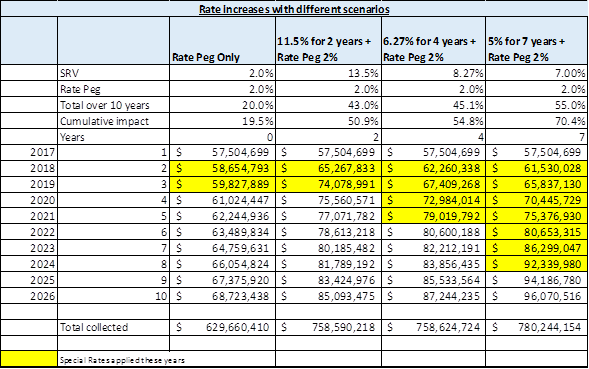Viewport: 589px width, 369px height.
Task: Click the highlighted value 92,339,980
Action: [537, 264]
